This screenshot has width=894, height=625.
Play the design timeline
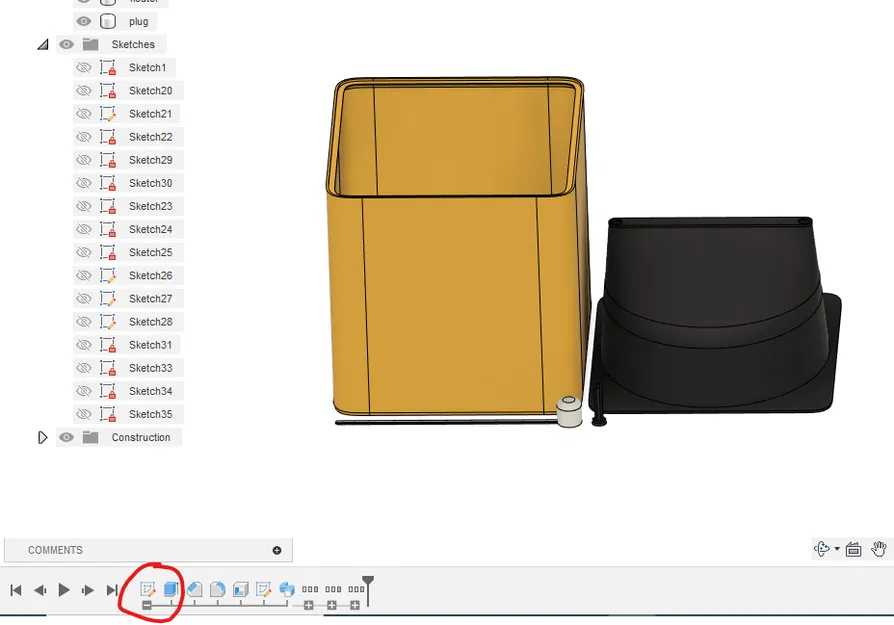coord(64,590)
